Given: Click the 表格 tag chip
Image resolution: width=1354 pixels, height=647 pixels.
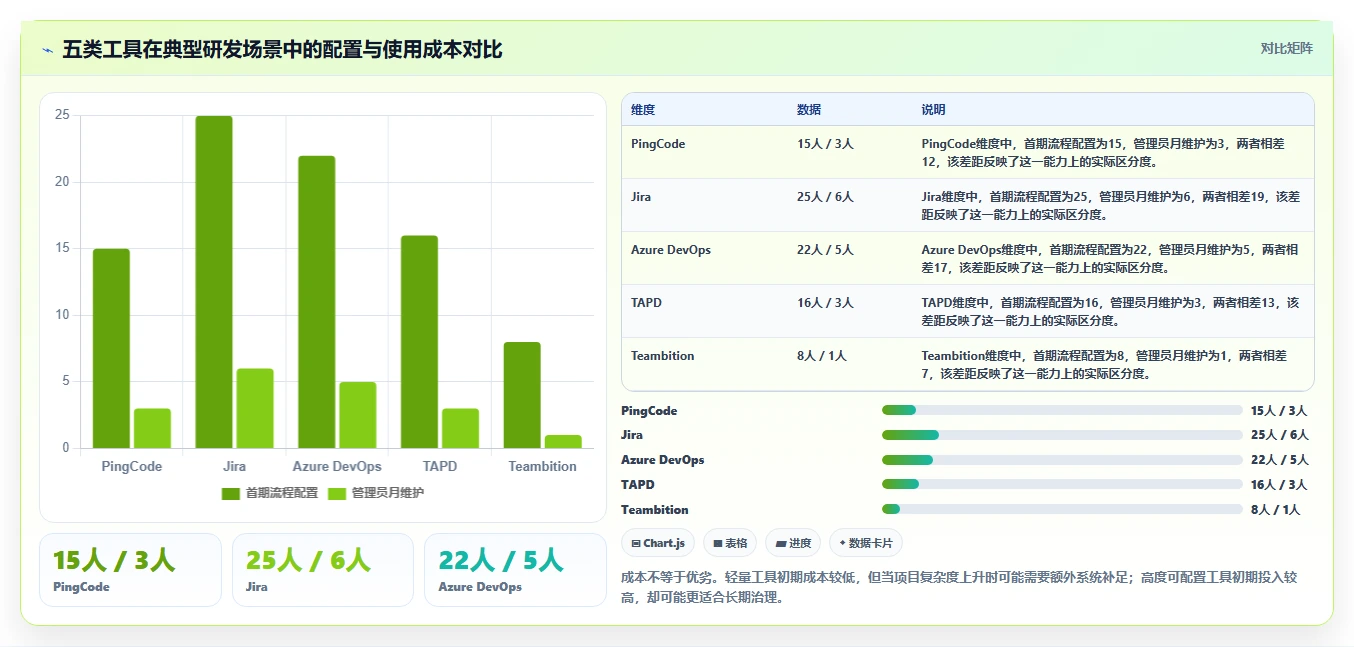Looking at the screenshot, I should (x=730, y=543).
